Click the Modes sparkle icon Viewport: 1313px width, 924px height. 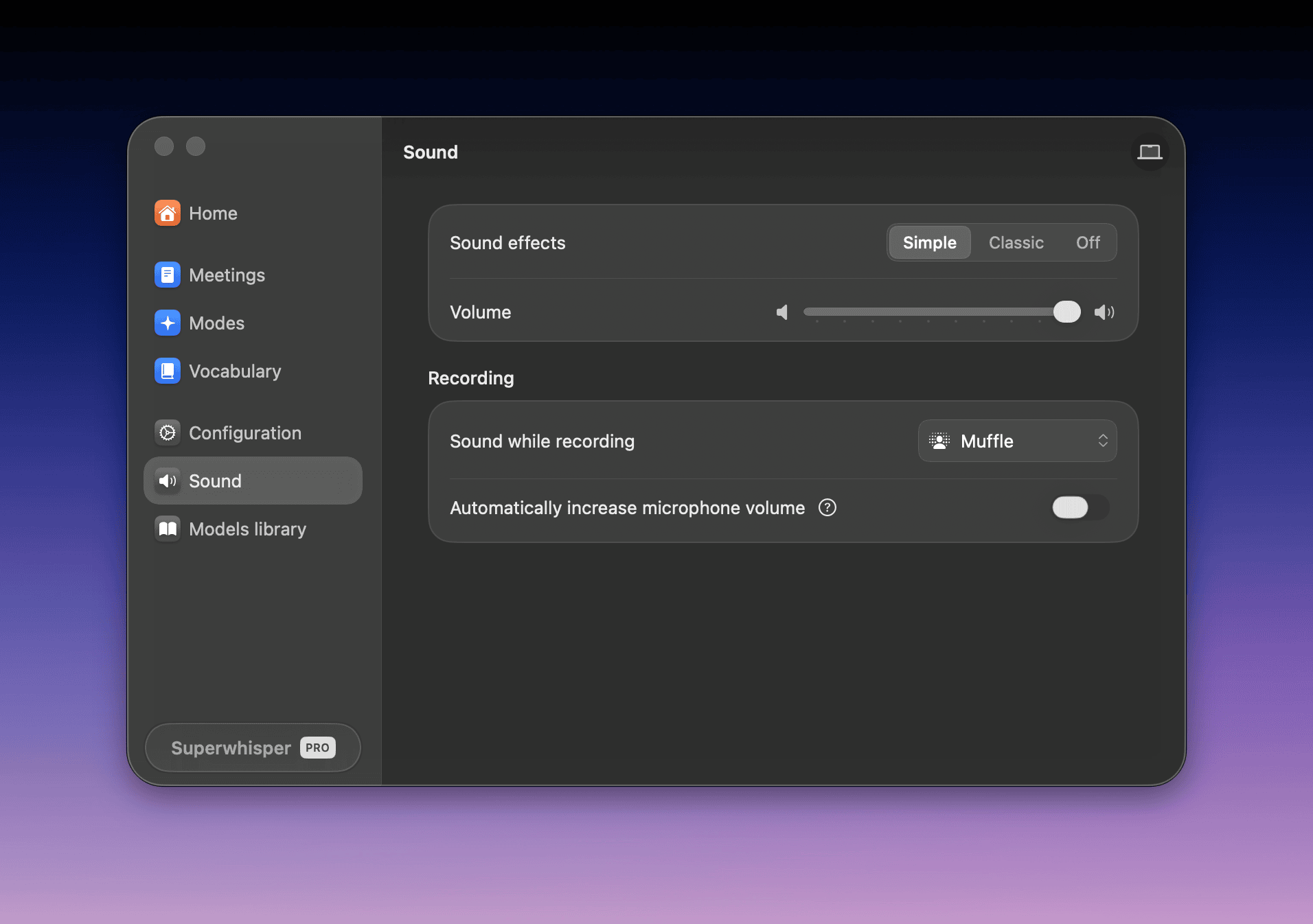168,323
